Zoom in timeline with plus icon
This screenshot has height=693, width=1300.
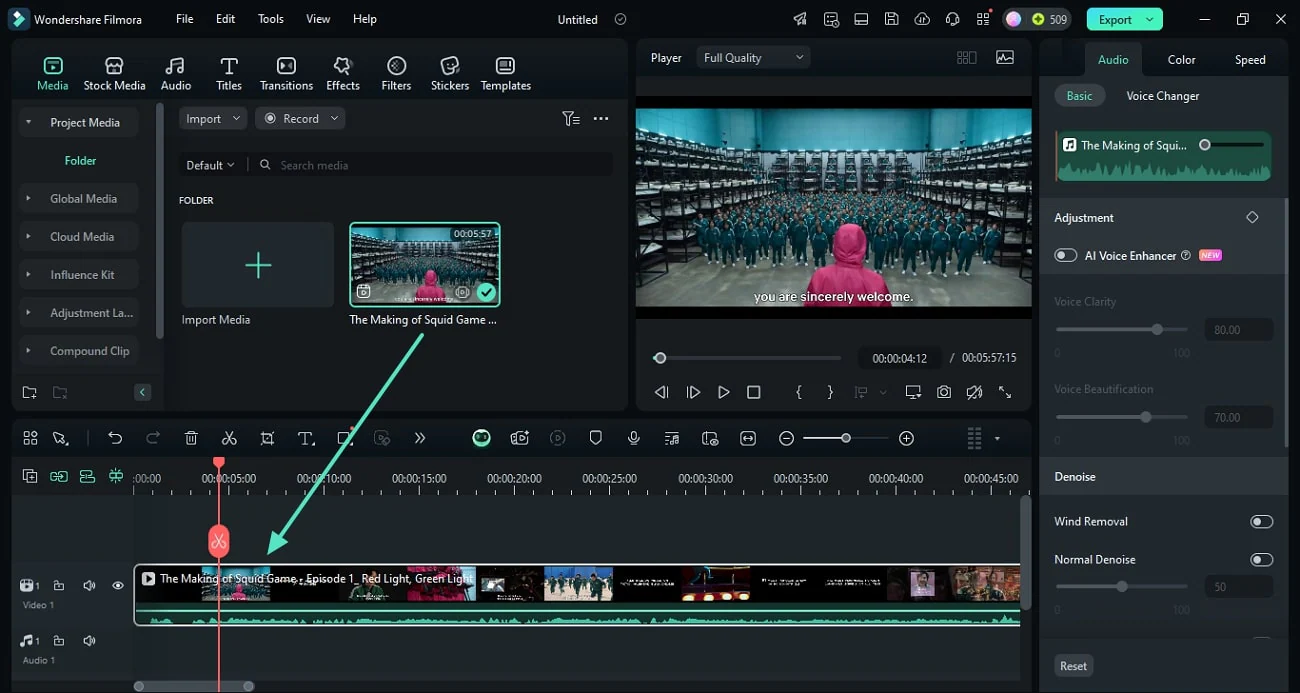tap(906, 438)
